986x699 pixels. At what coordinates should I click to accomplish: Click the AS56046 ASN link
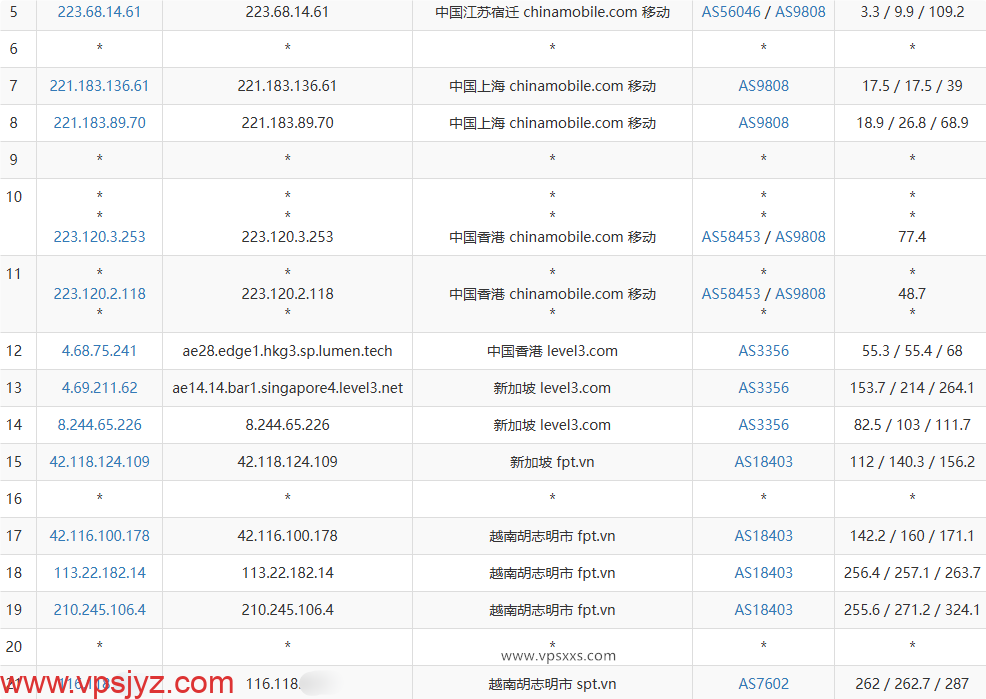click(x=731, y=12)
